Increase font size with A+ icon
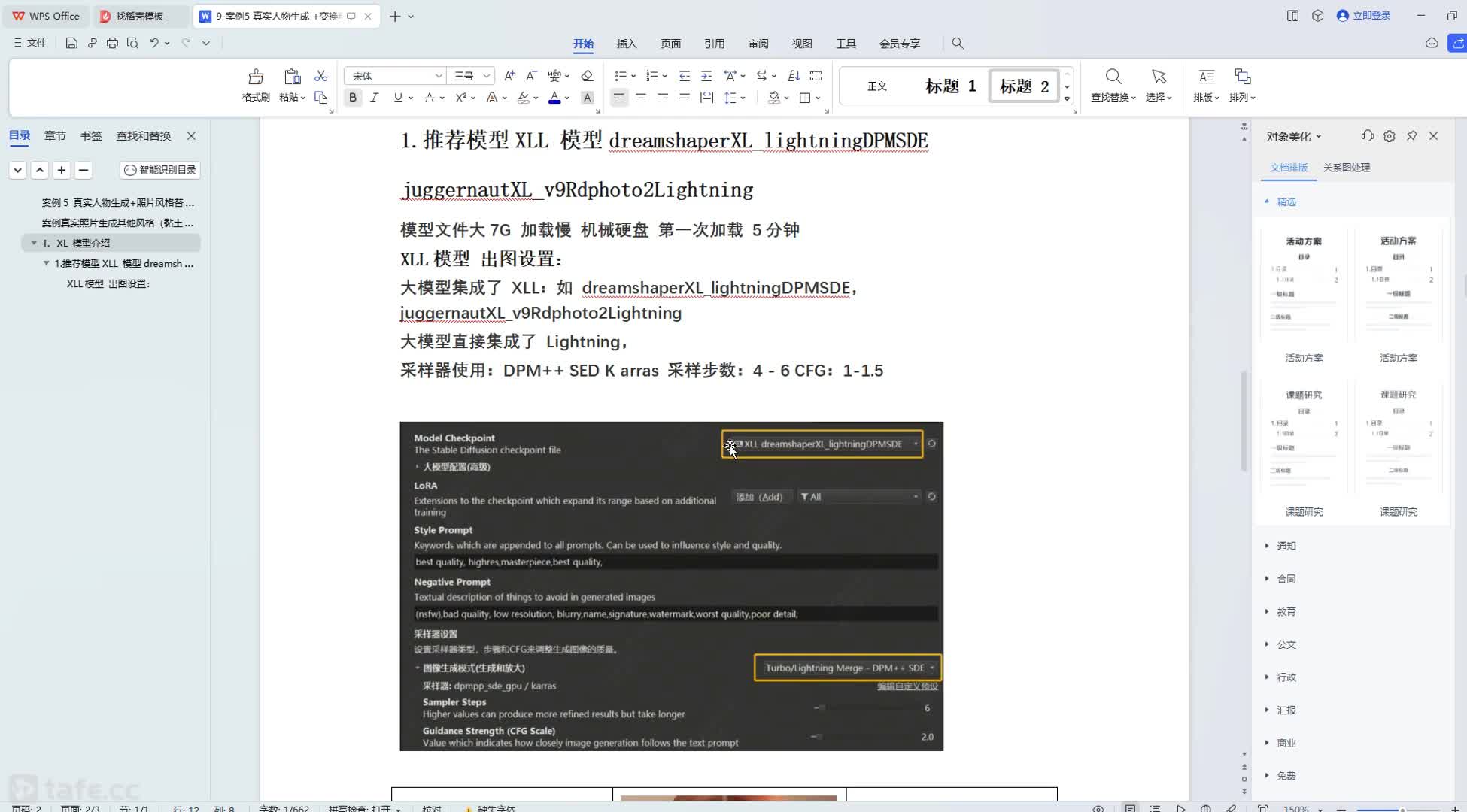The image size is (1467, 812). (509, 76)
